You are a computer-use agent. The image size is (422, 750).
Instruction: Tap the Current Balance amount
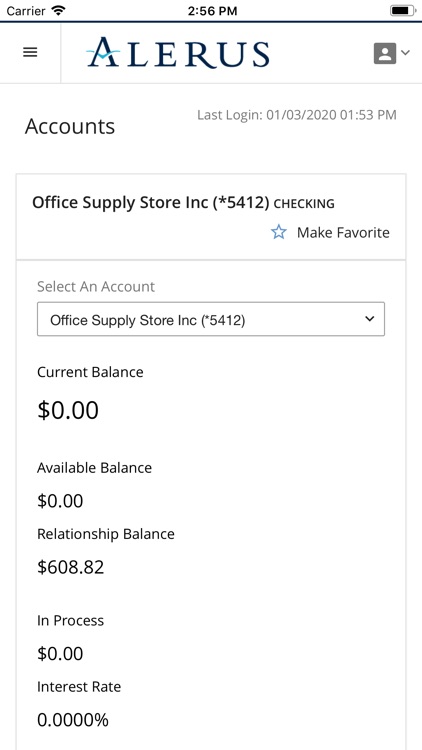click(68, 410)
